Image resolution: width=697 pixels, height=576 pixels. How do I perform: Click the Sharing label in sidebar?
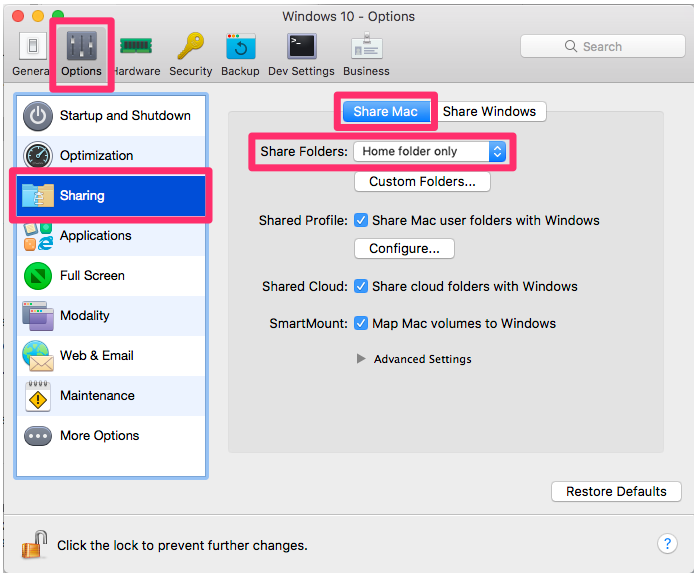tap(82, 196)
